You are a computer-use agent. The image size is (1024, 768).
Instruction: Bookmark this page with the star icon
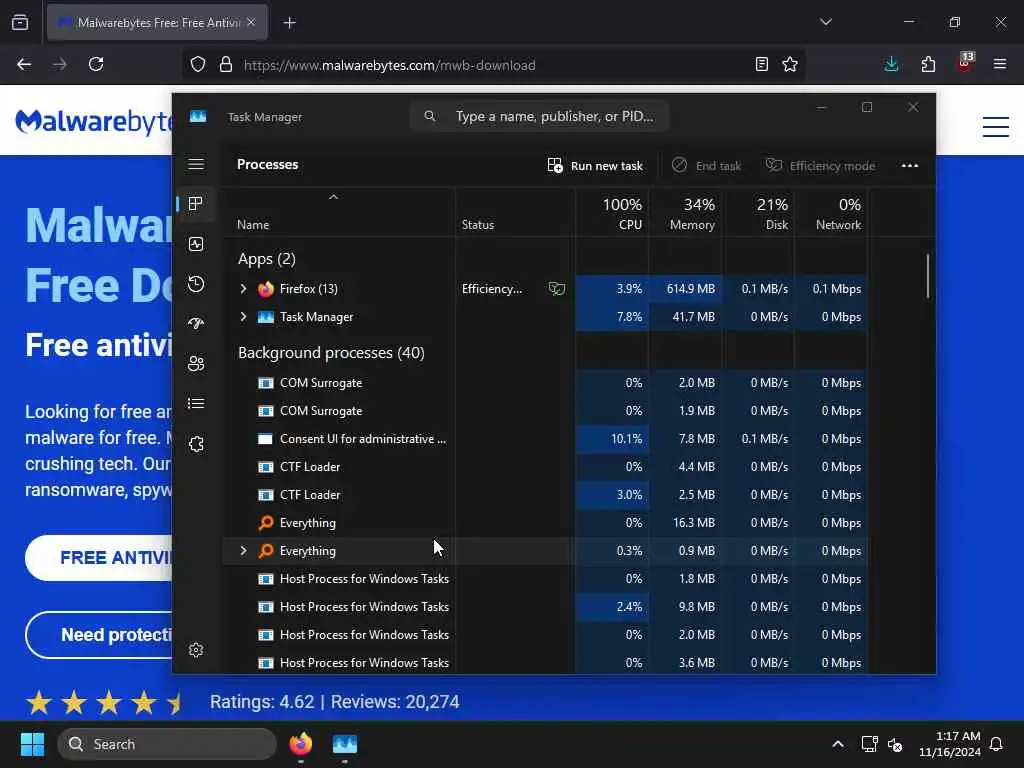click(x=790, y=64)
